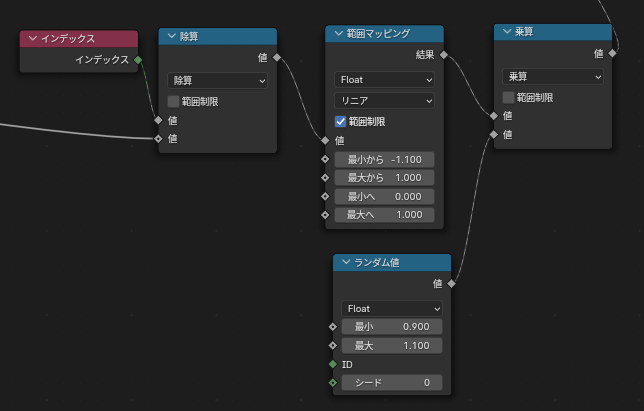Image resolution: width=644 pixels, height=411 pixels.
Task: Enable 範囲制限 checkbox in 除算 node
Action: click(174, 101)
